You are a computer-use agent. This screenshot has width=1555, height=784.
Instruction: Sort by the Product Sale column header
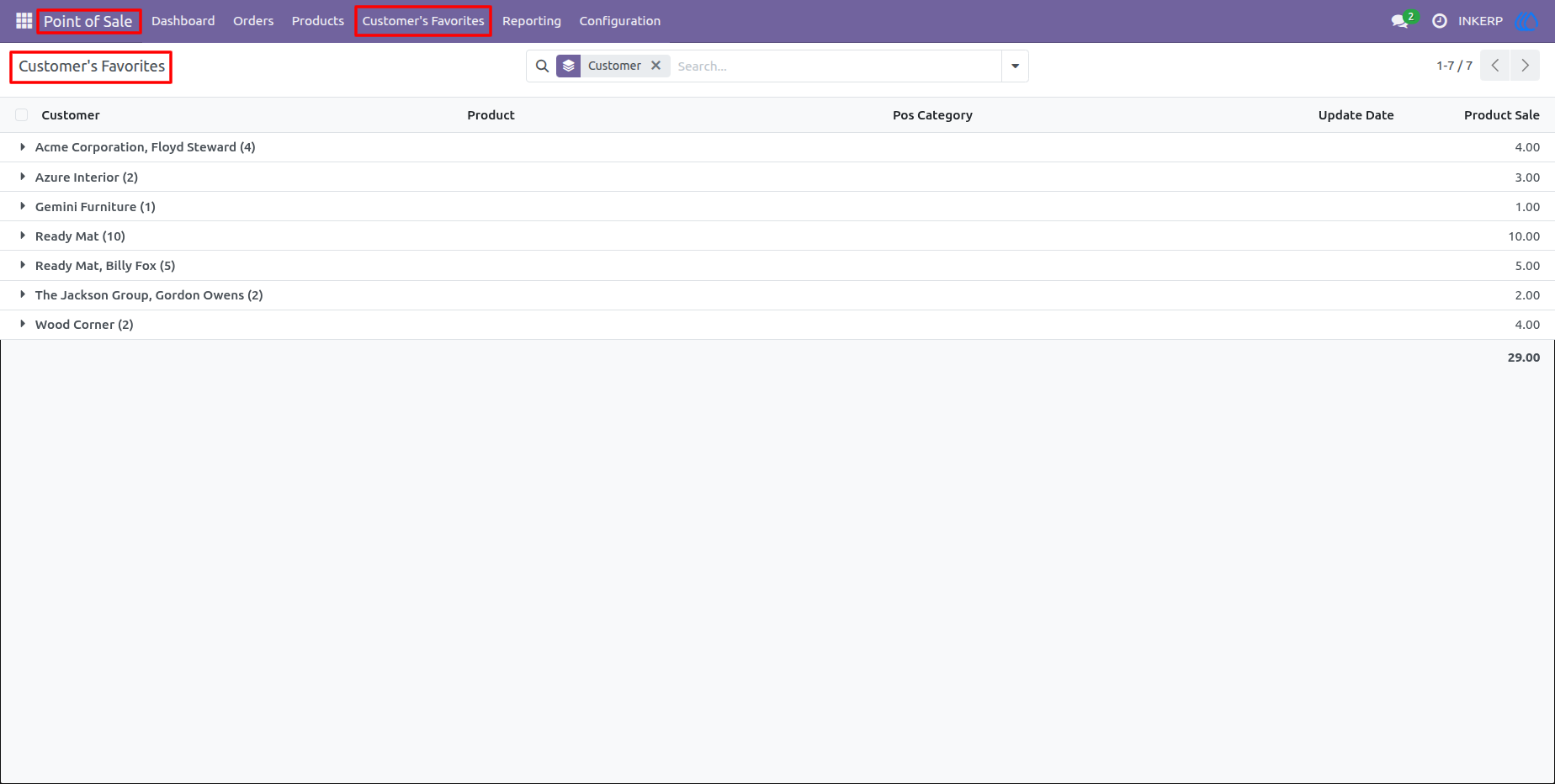1501,115
